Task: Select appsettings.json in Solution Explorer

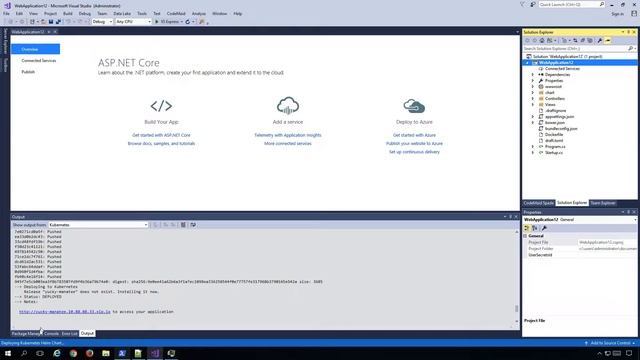Action: [559, 117]
